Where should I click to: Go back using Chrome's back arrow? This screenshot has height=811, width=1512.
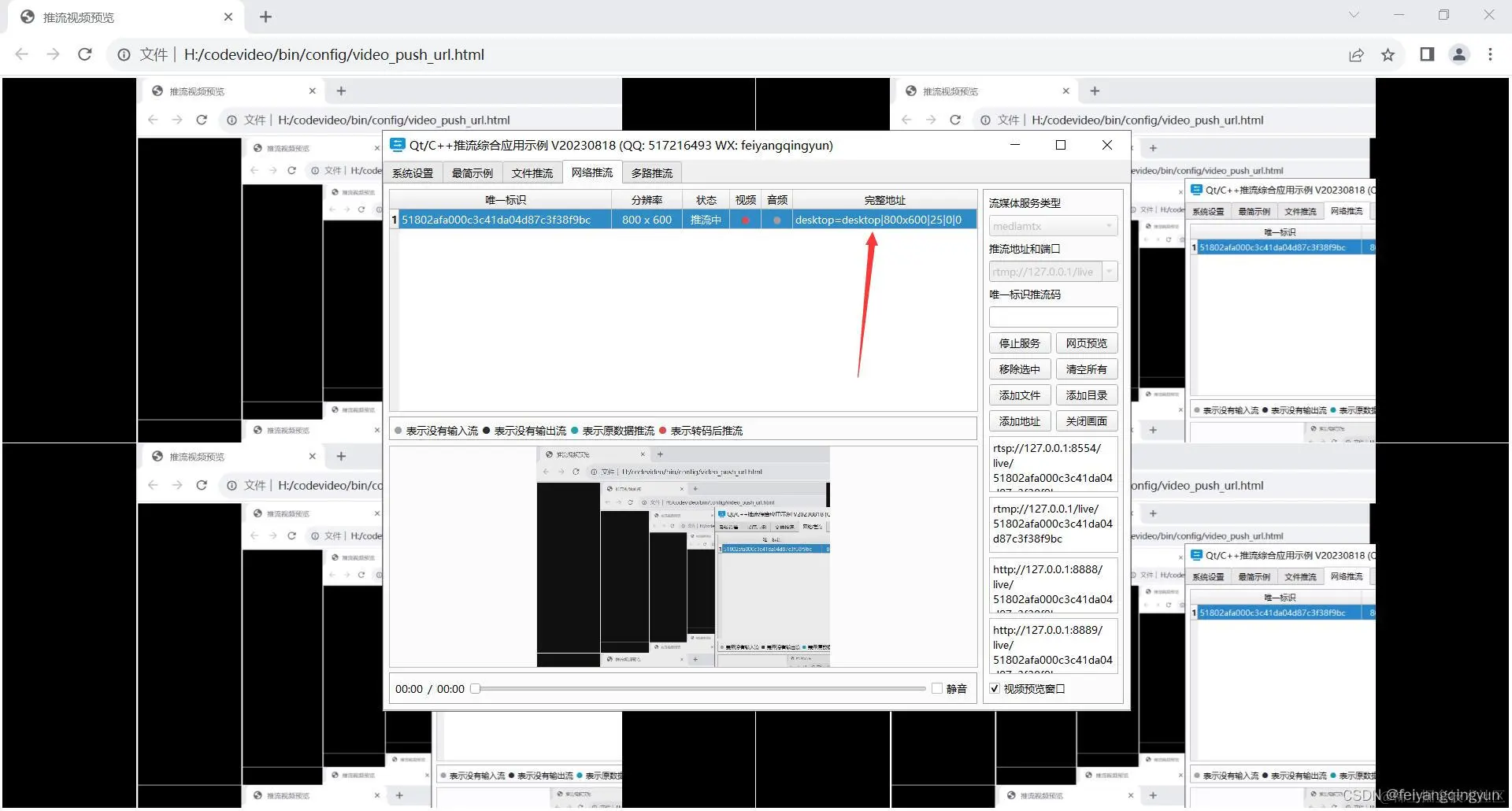[22, 54]
